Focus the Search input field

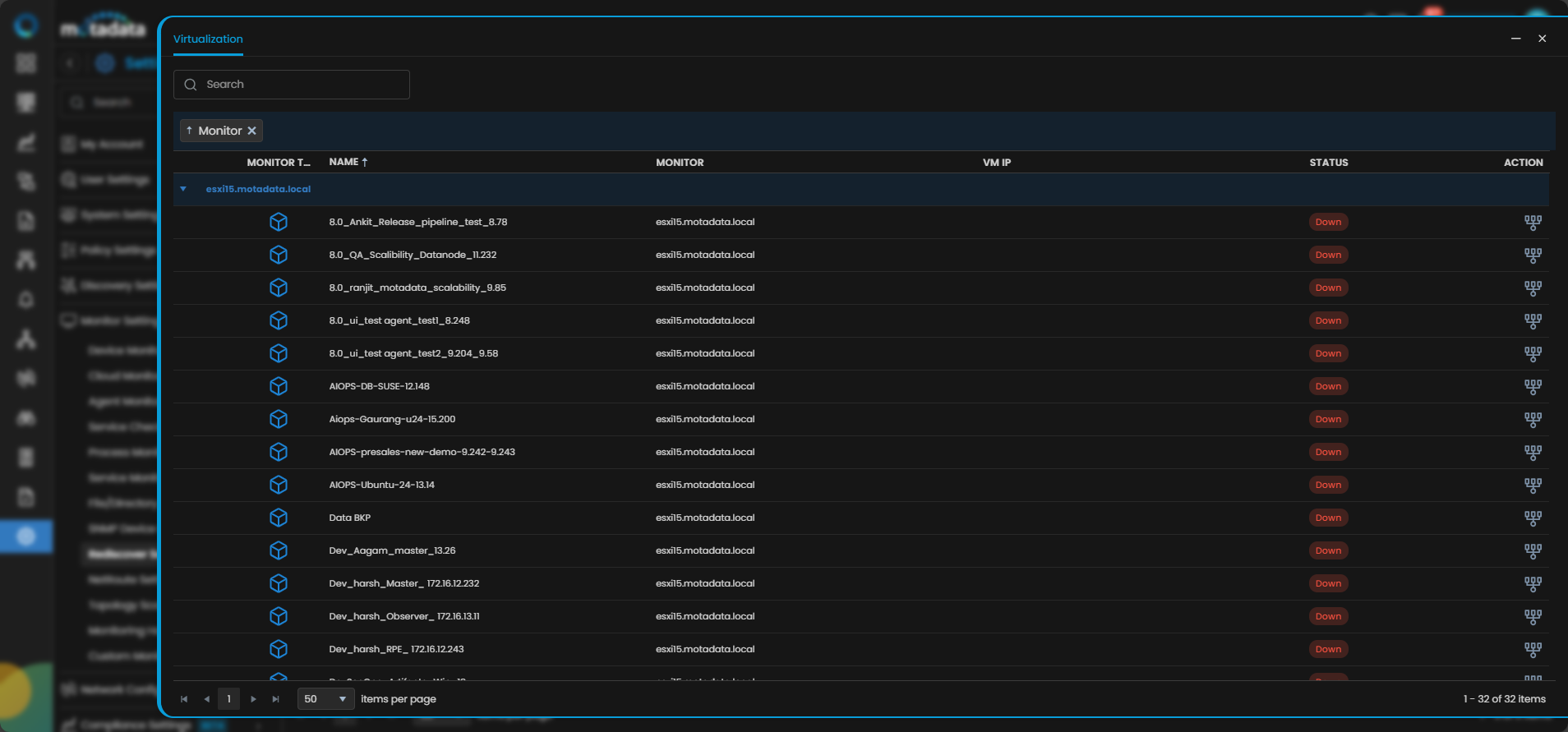292,85
